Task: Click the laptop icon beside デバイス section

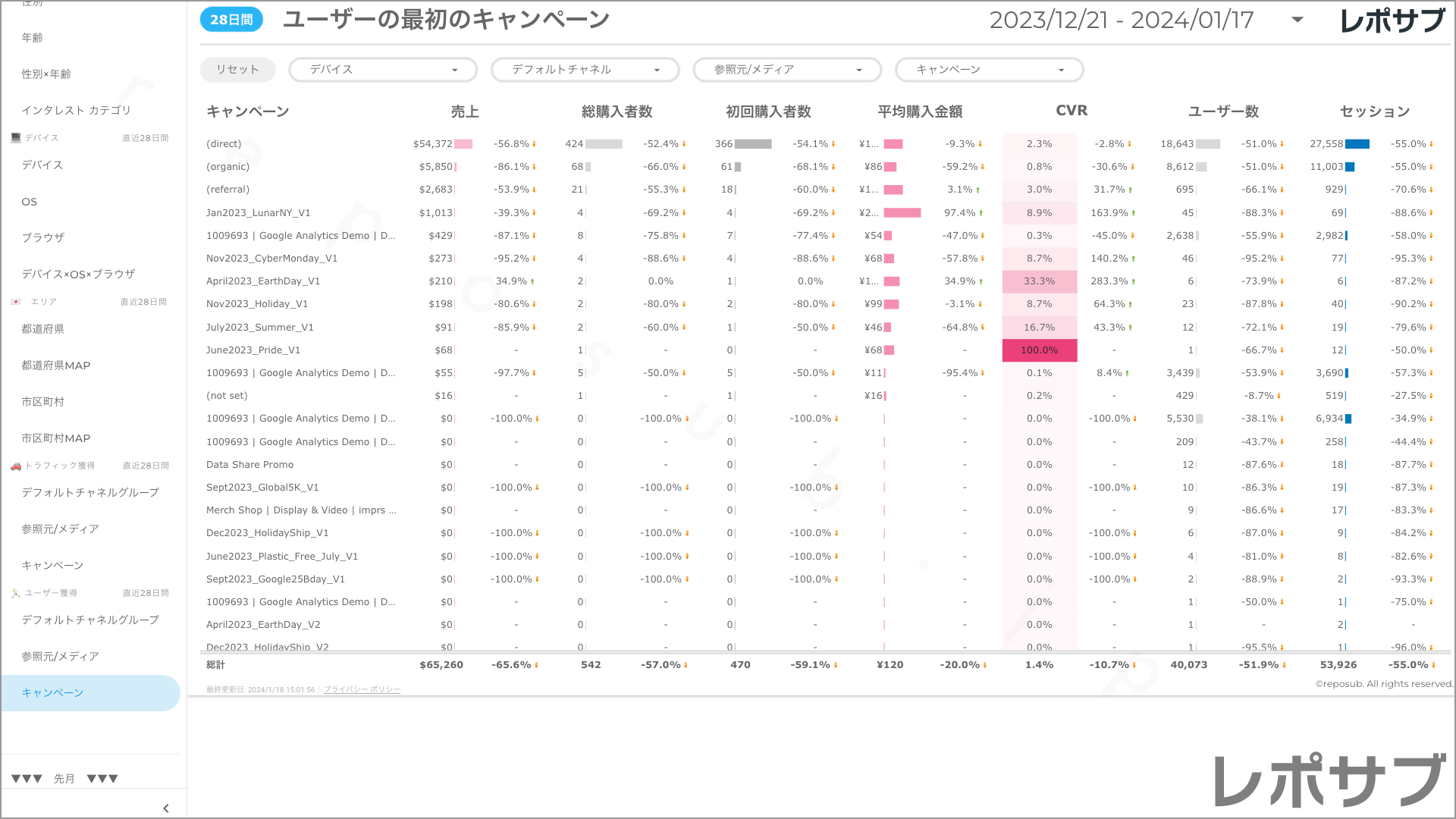Action: [x=16, y=138]
